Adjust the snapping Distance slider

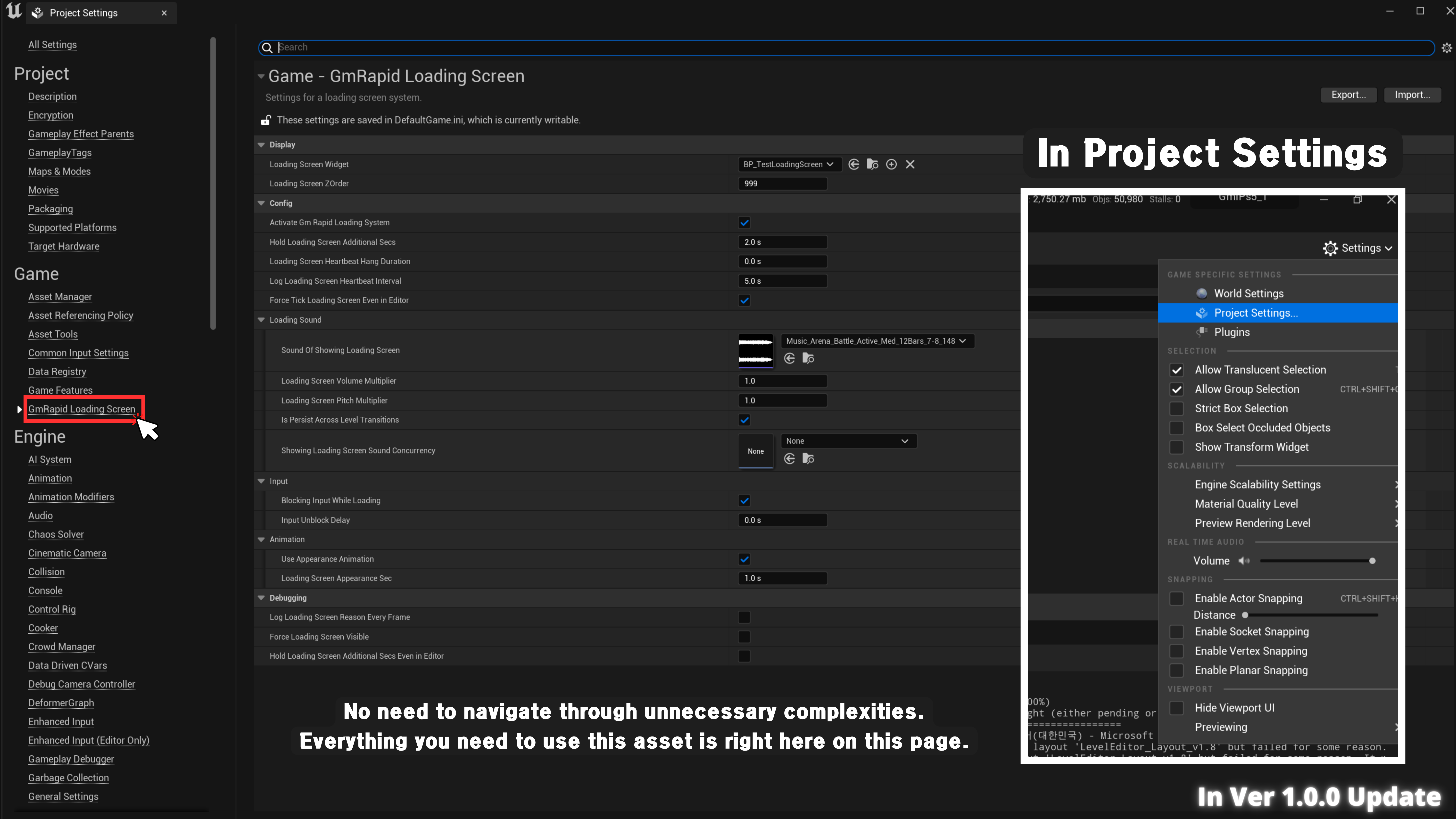[1310, 615]
